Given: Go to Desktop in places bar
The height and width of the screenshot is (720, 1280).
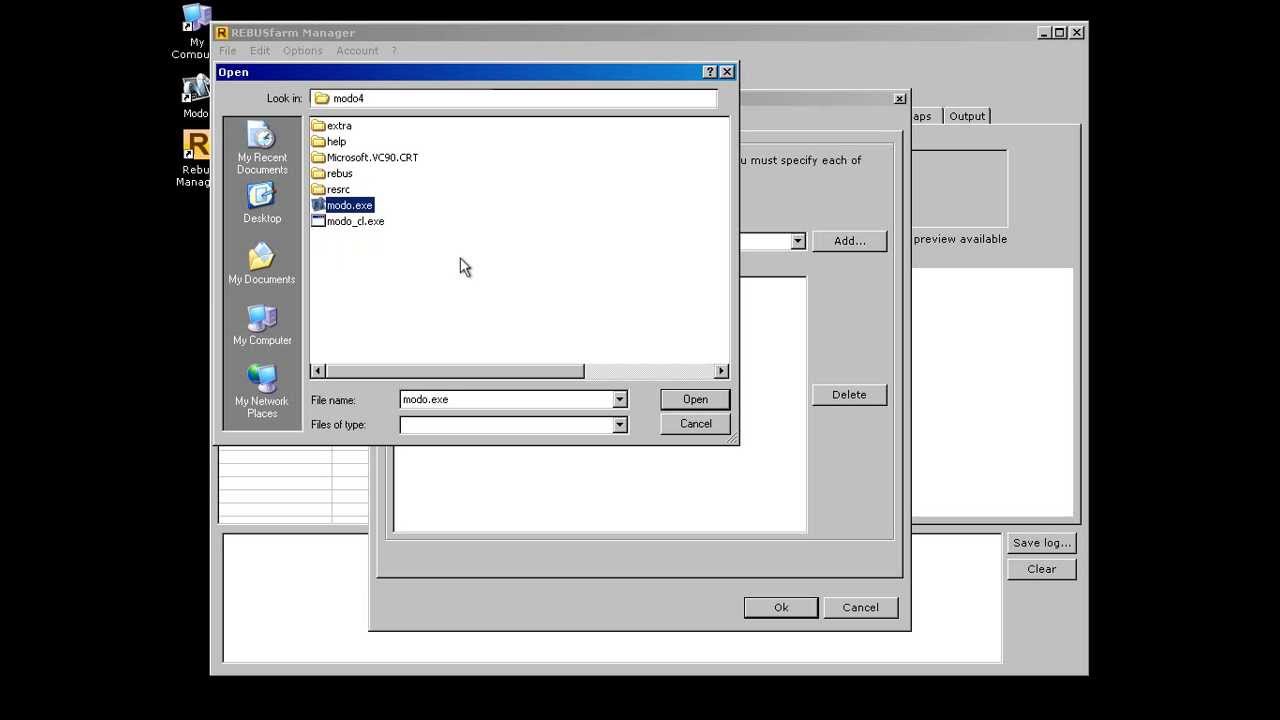Looking at the screenshot, I should pyautogui.click(x=262, y=203).
